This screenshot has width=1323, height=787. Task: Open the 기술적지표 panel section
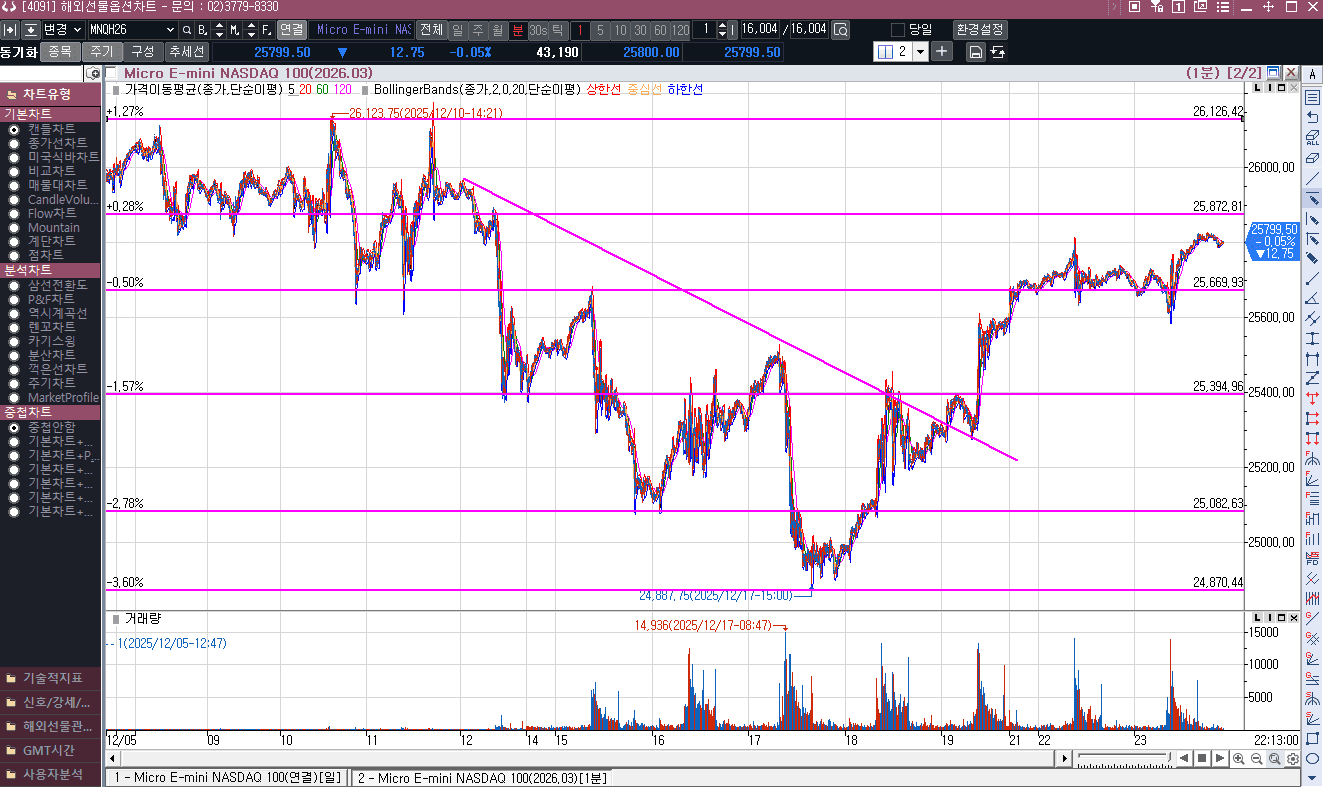tap(52, 678)
